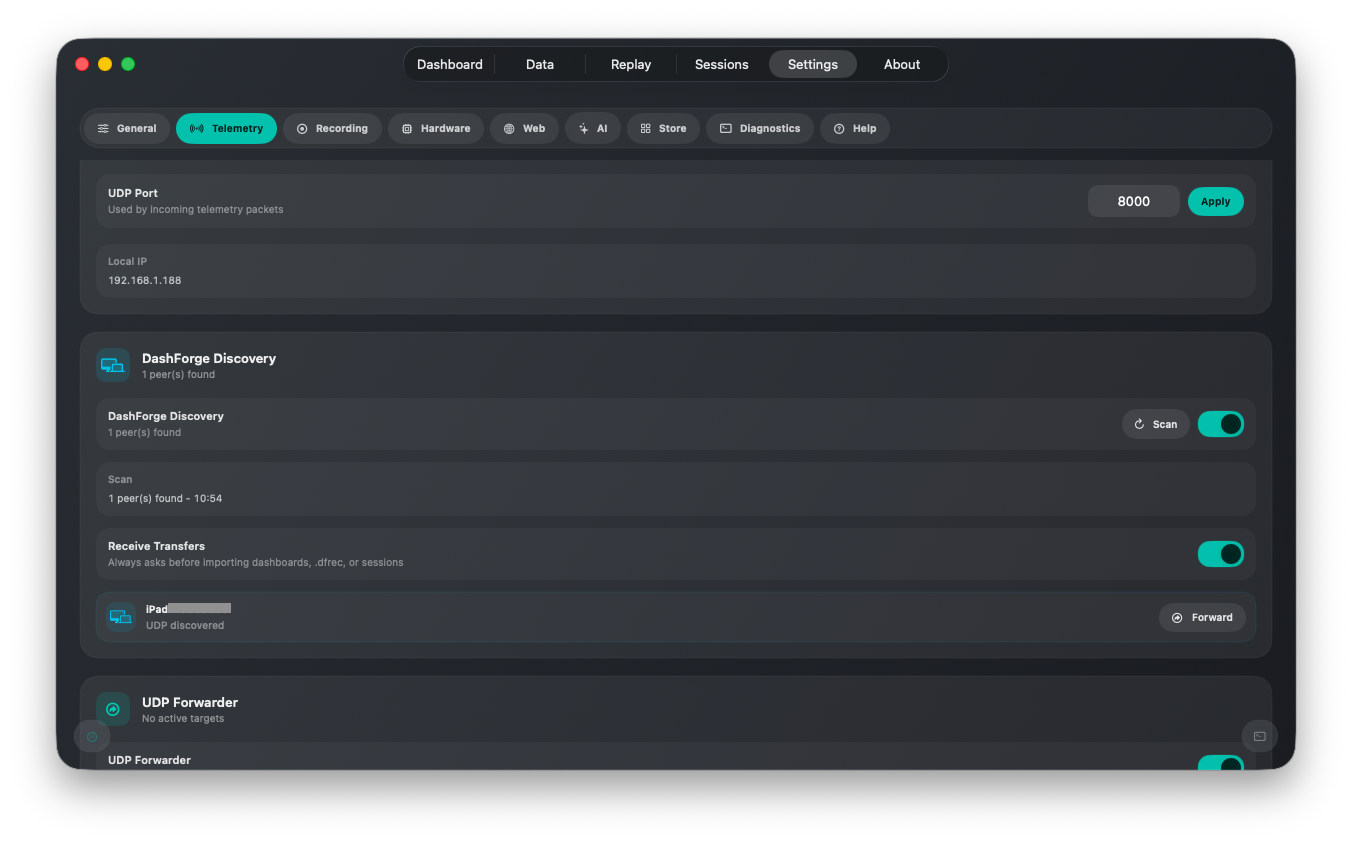Image resolution: width=1352 pixels, height=844 pixels.
Task: Open Hardware settings section
Action: pyautogui.click(x=436, y=128)
